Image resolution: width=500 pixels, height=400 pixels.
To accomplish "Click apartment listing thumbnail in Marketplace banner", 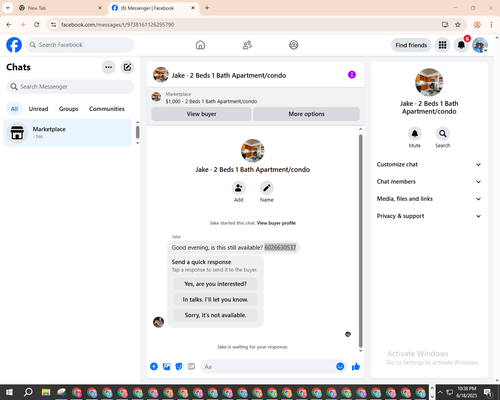I will (156, 97).
